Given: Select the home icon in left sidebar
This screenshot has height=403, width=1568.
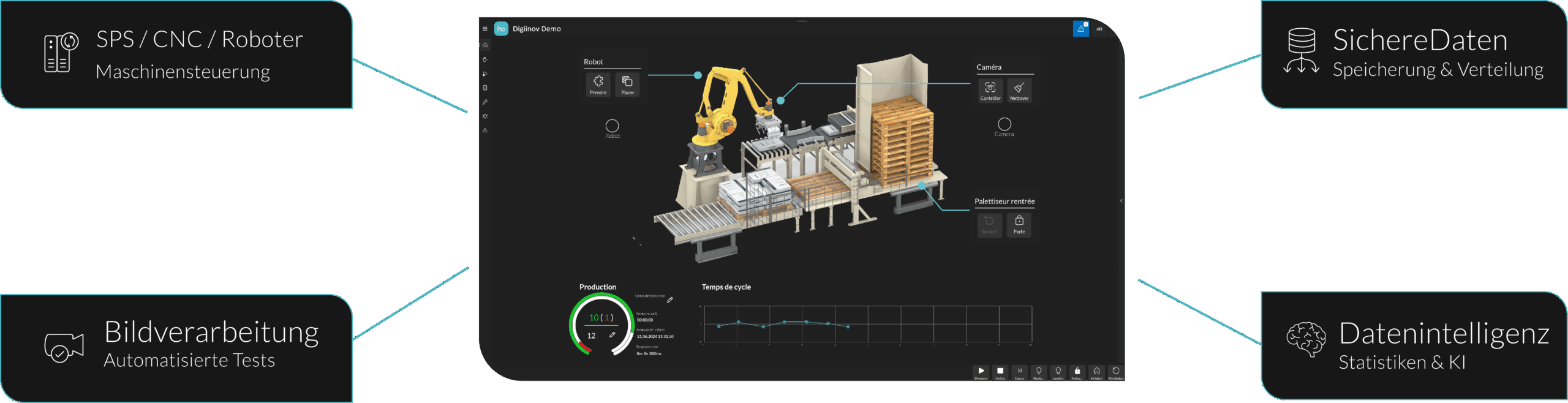Looking at the screenshot, I should [485, 45].
